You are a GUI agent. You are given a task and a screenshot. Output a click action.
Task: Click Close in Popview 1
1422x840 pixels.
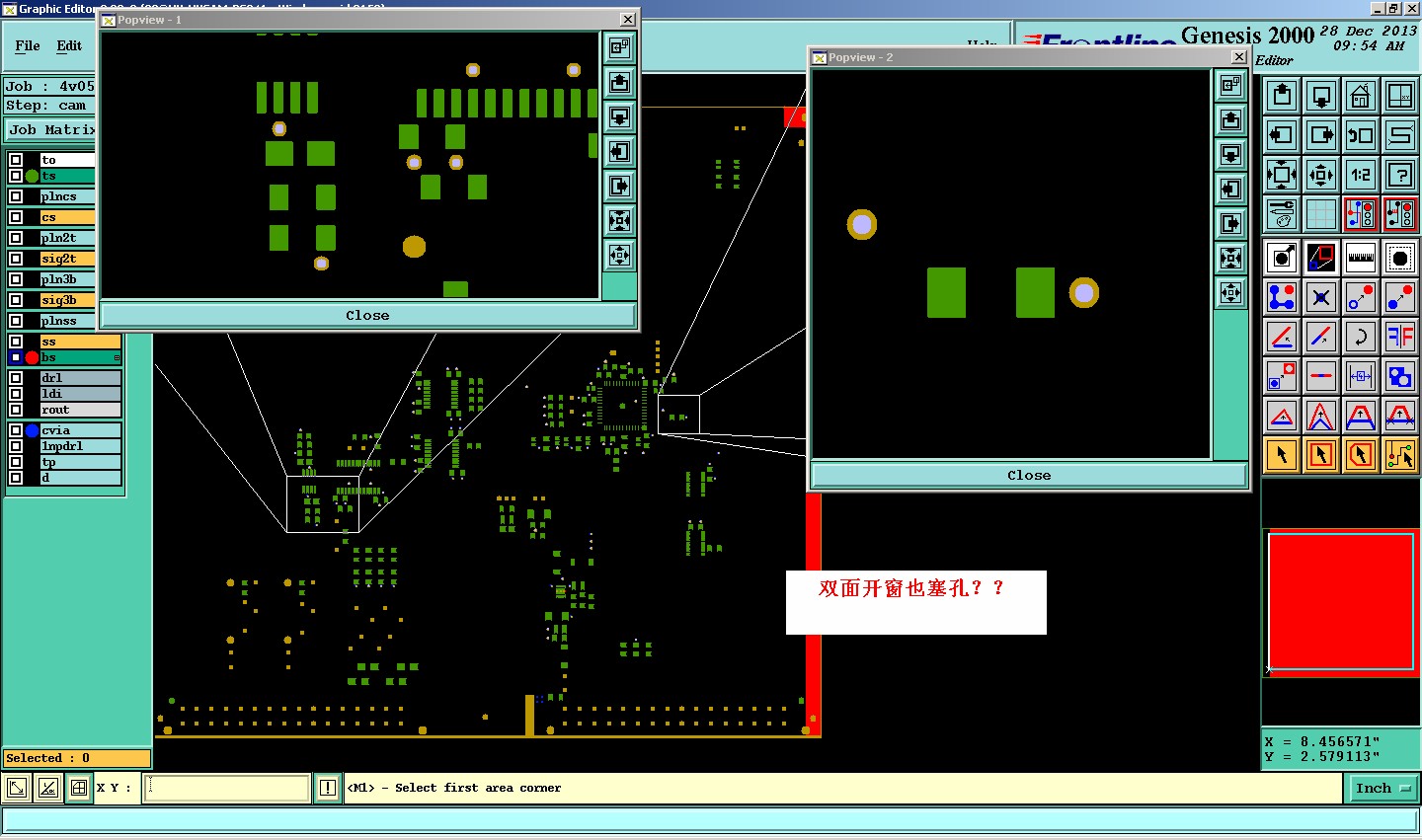pos(367,315)
